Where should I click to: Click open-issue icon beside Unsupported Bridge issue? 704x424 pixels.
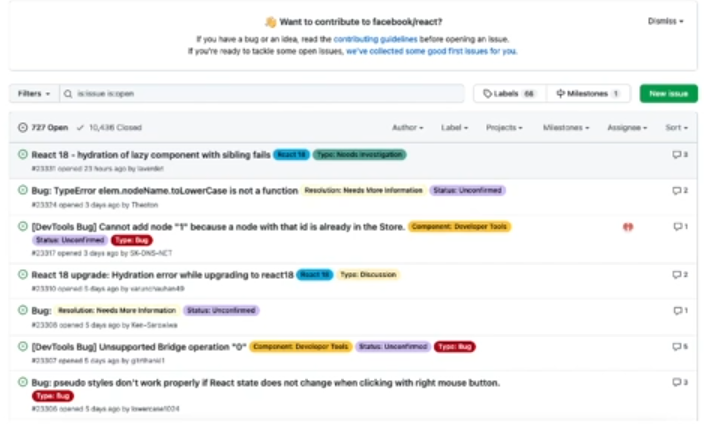[22, 346]
